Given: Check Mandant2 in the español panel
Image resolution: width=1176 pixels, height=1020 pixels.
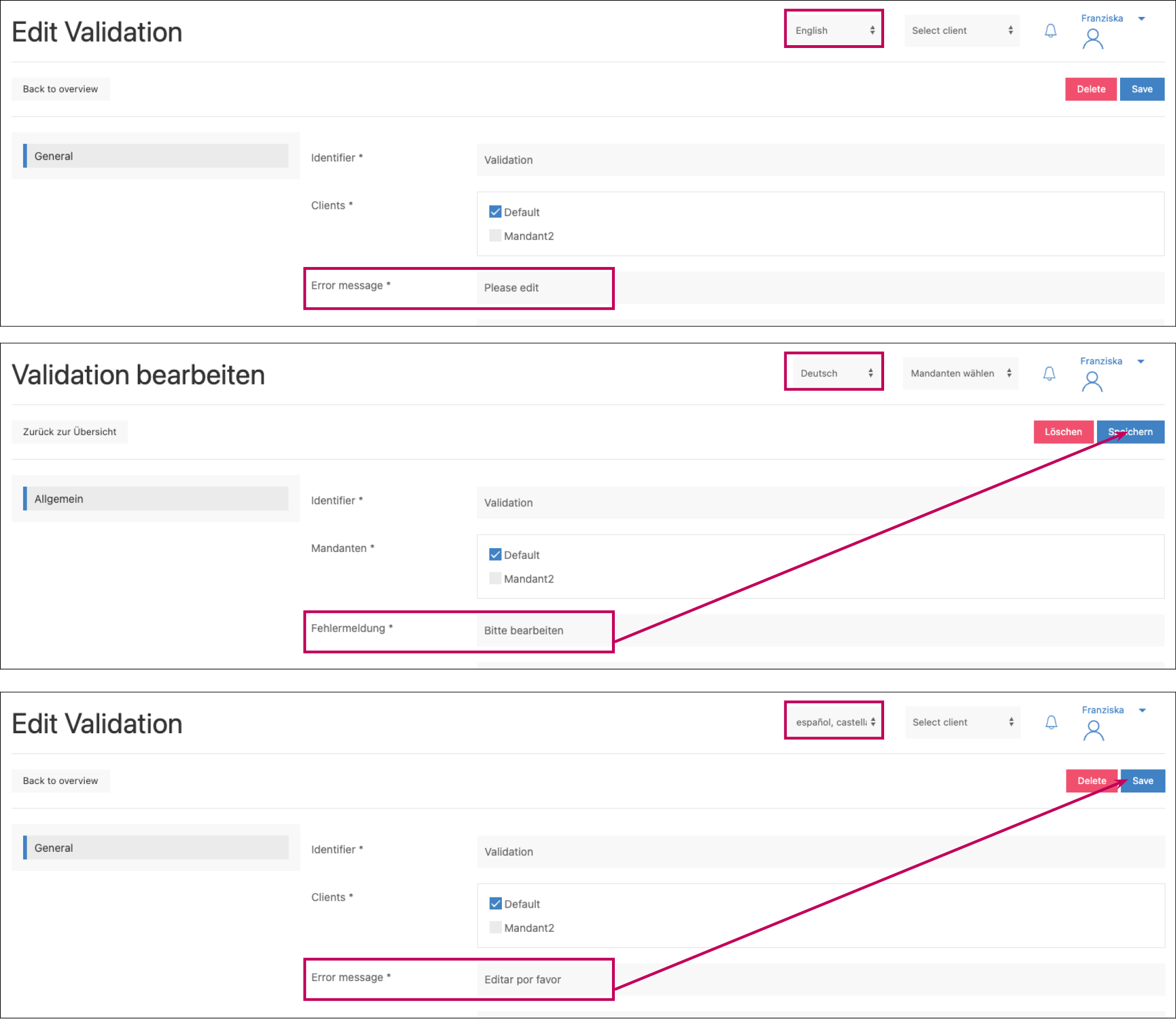Looking at the screenshot, I should click(495, 927).
